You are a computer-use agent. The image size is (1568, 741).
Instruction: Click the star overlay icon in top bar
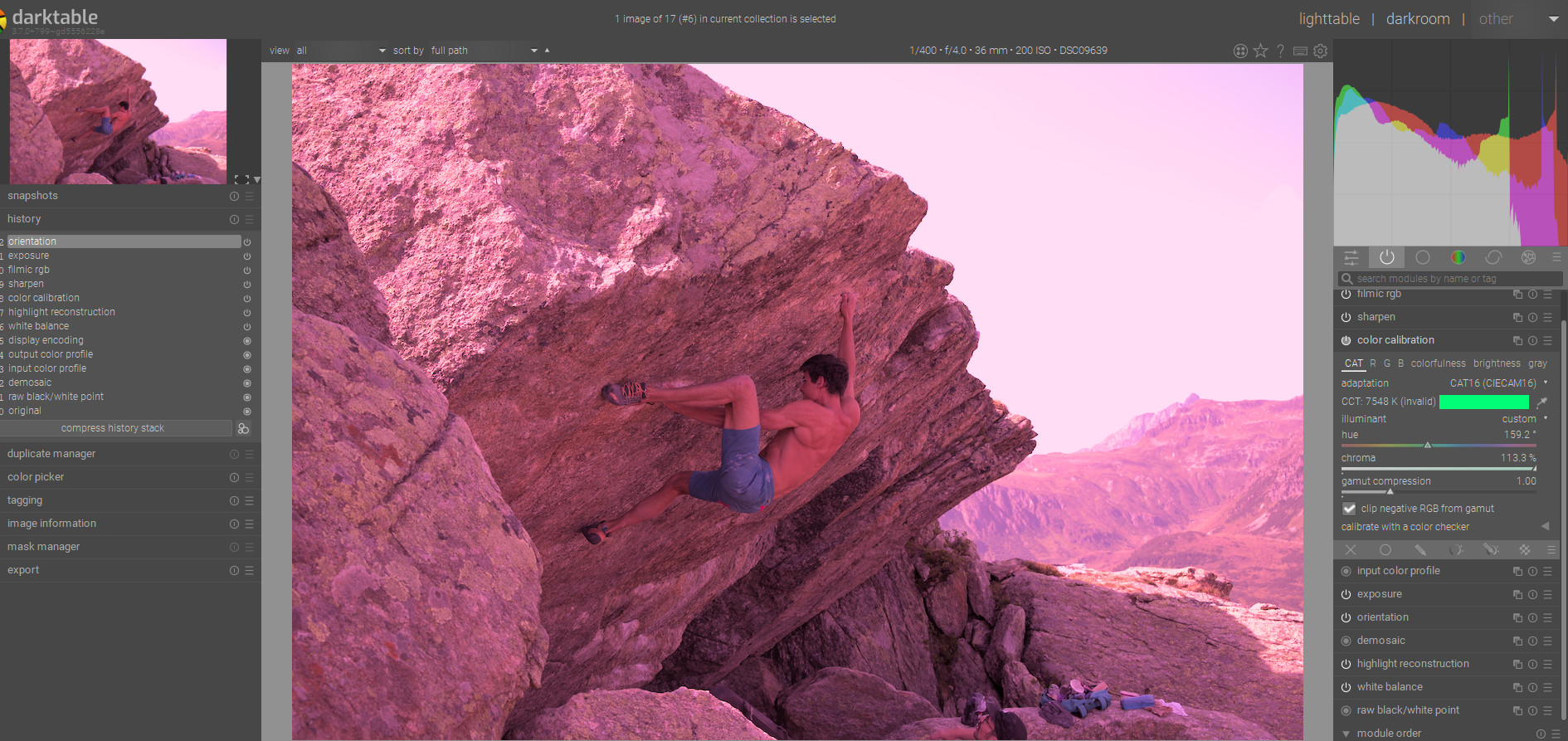1260,51
